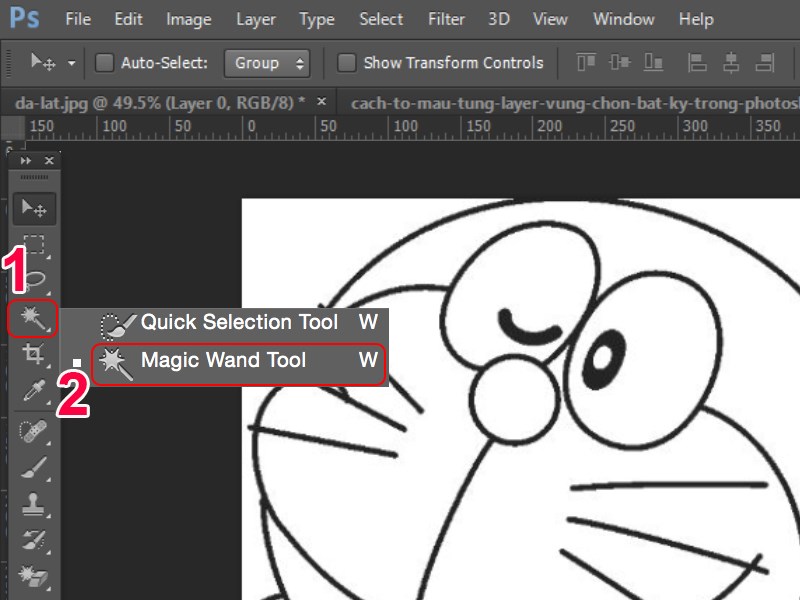Screen dimensions: 800x600
Task: Enable Show Transform Controls checkbox
Action: (x=346, y=63)
